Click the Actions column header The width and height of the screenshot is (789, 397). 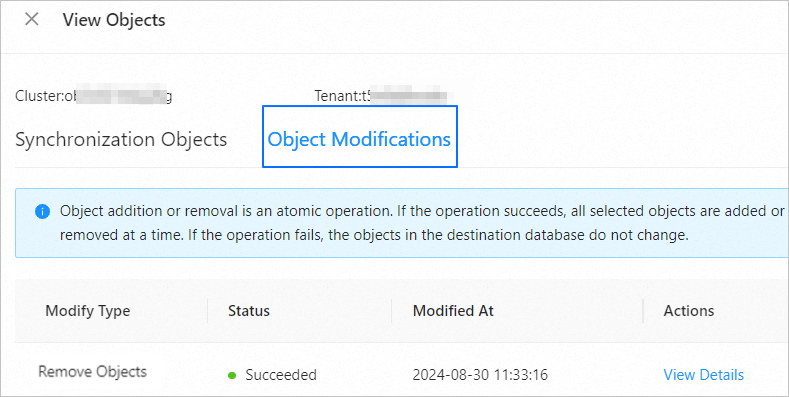[688, 311]
